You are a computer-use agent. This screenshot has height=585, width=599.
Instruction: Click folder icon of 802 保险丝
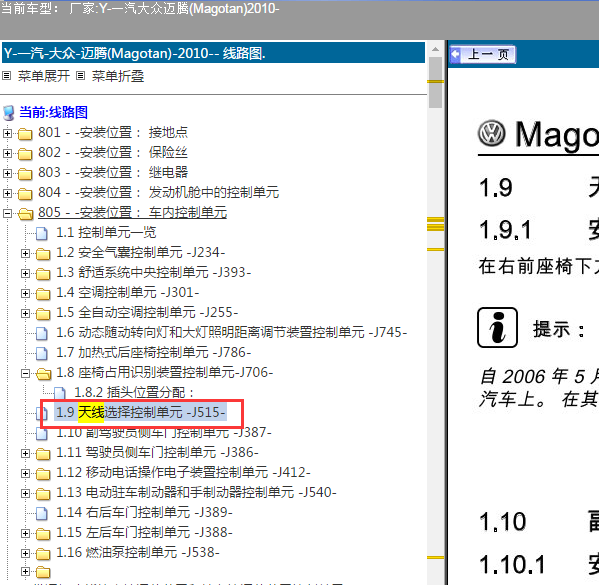tap(25, 154)
